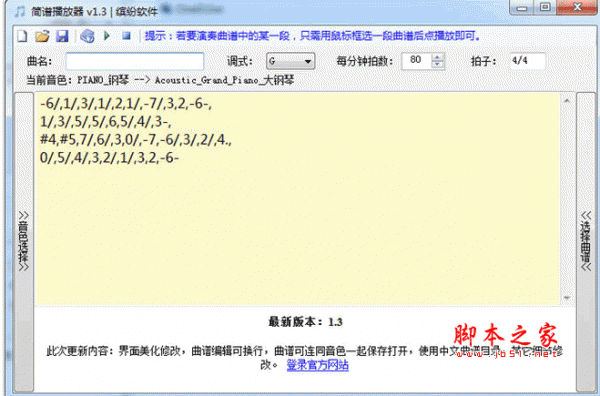
Task: Click the blue cube toolbar icon
Action: tap(87, 36)
